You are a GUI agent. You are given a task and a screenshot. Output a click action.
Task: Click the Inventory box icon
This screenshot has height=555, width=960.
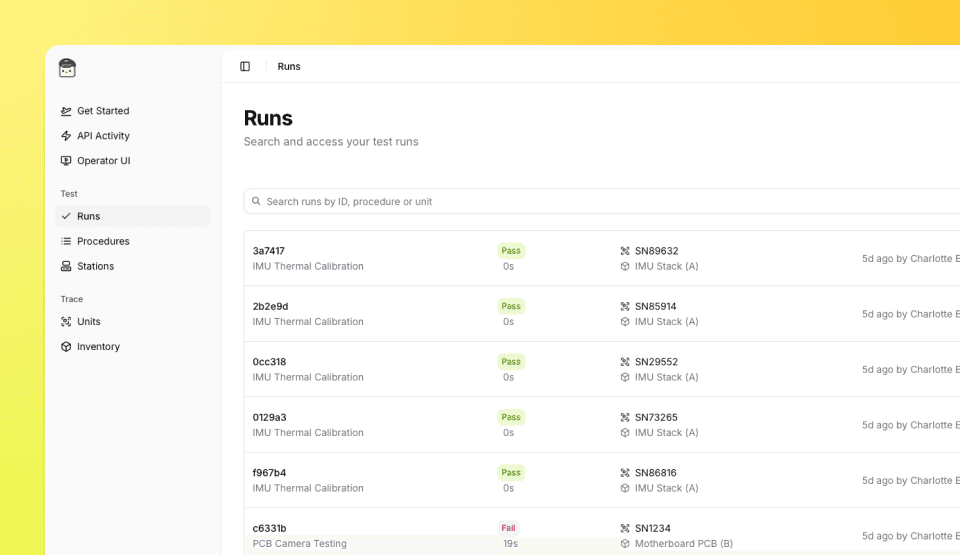tap(66, 346)
